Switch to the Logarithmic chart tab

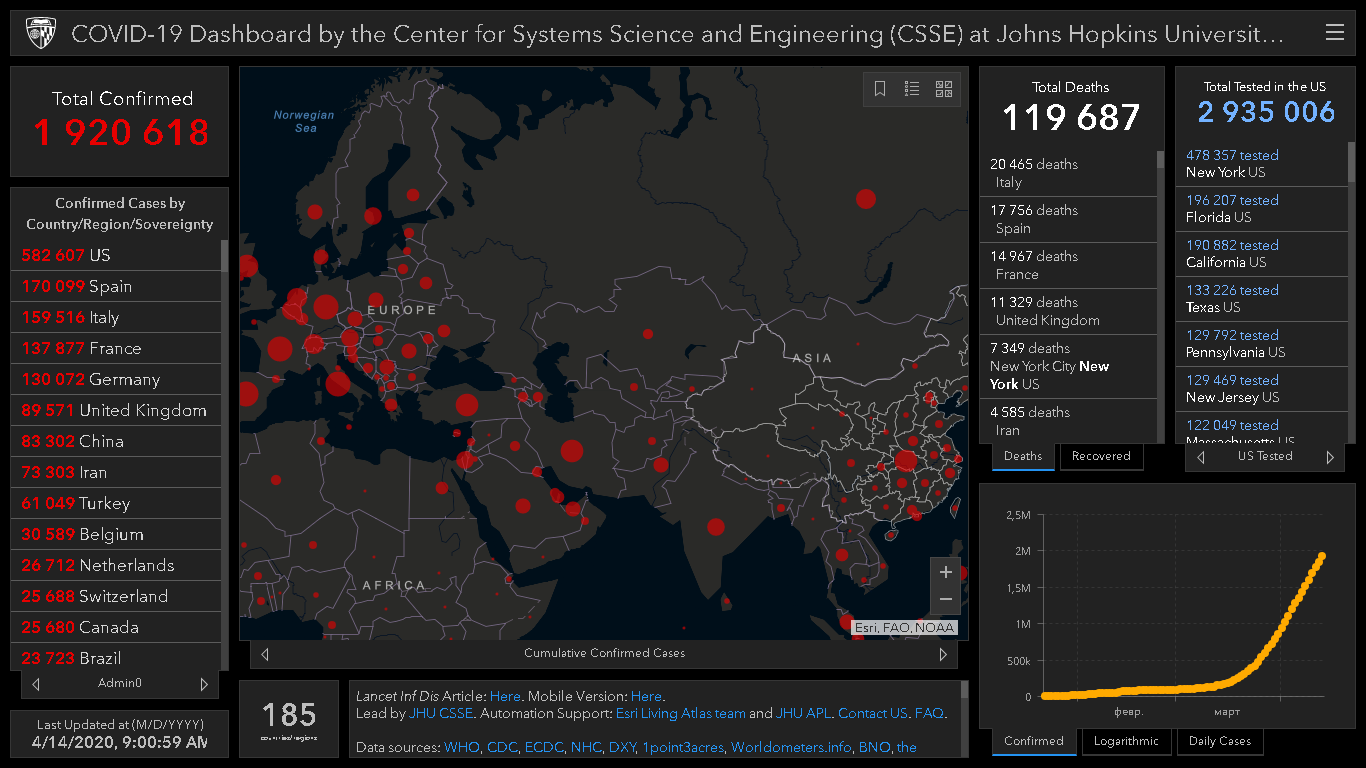click(x=1126, y=741)
